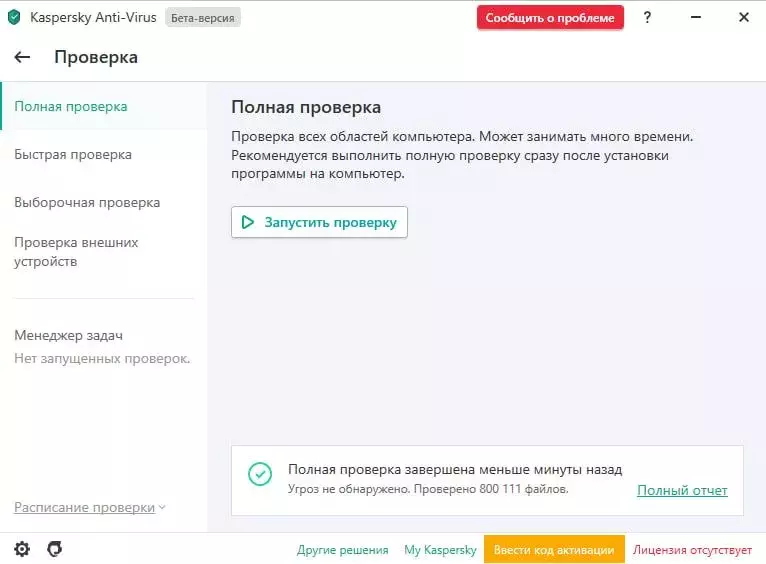Start scan with Запустить проверку button
The height and width of the screenshot is (564, 766).
(319, 222)
